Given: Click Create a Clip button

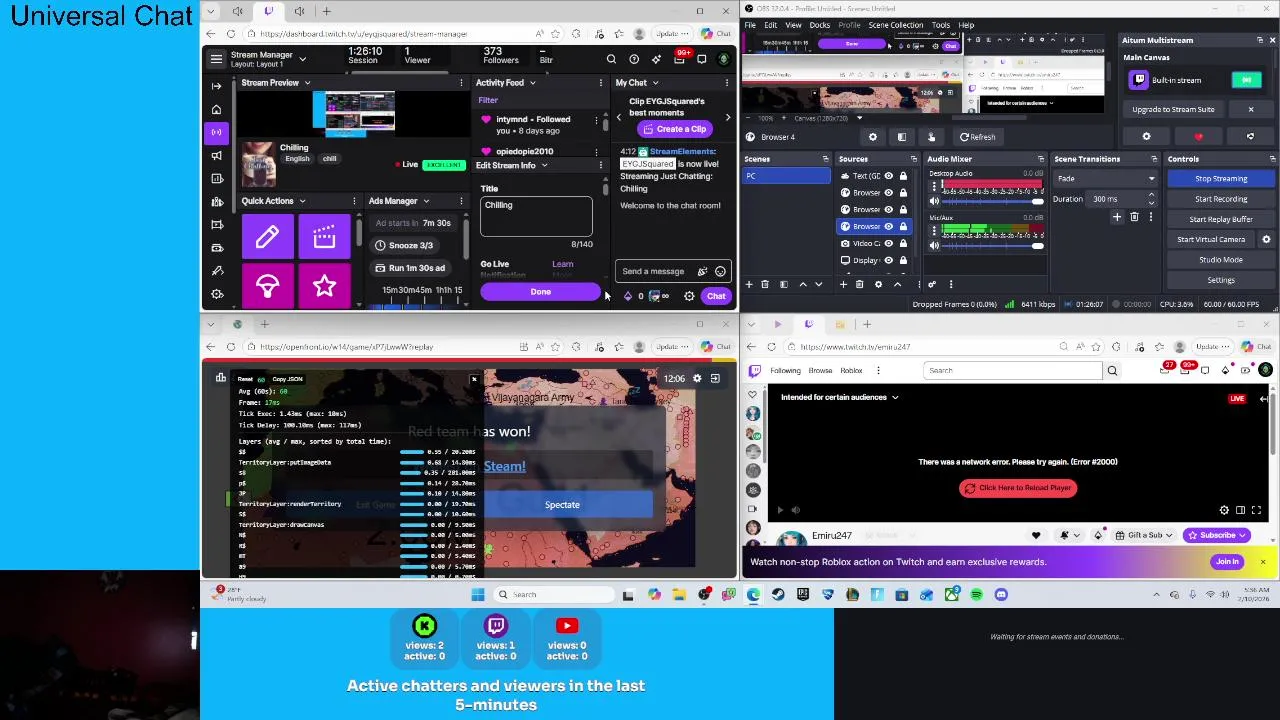Looking at the screenshot, I should pos(673,129).
